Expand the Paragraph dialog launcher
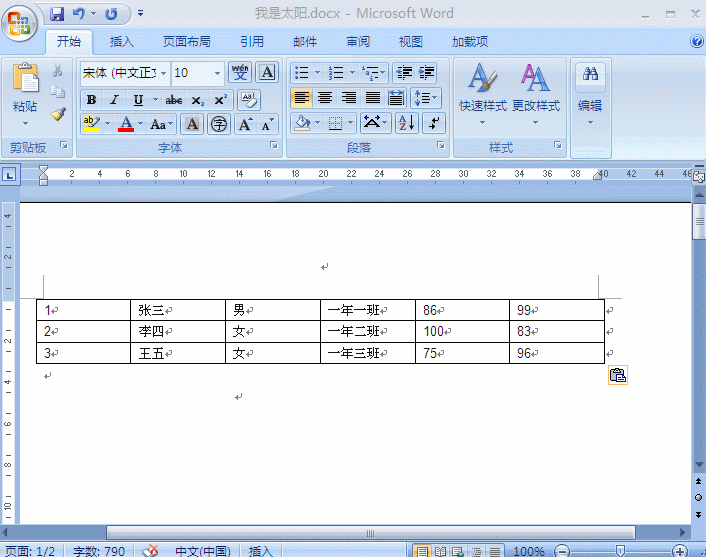This screenshot has width=706, height=557. 441,145
